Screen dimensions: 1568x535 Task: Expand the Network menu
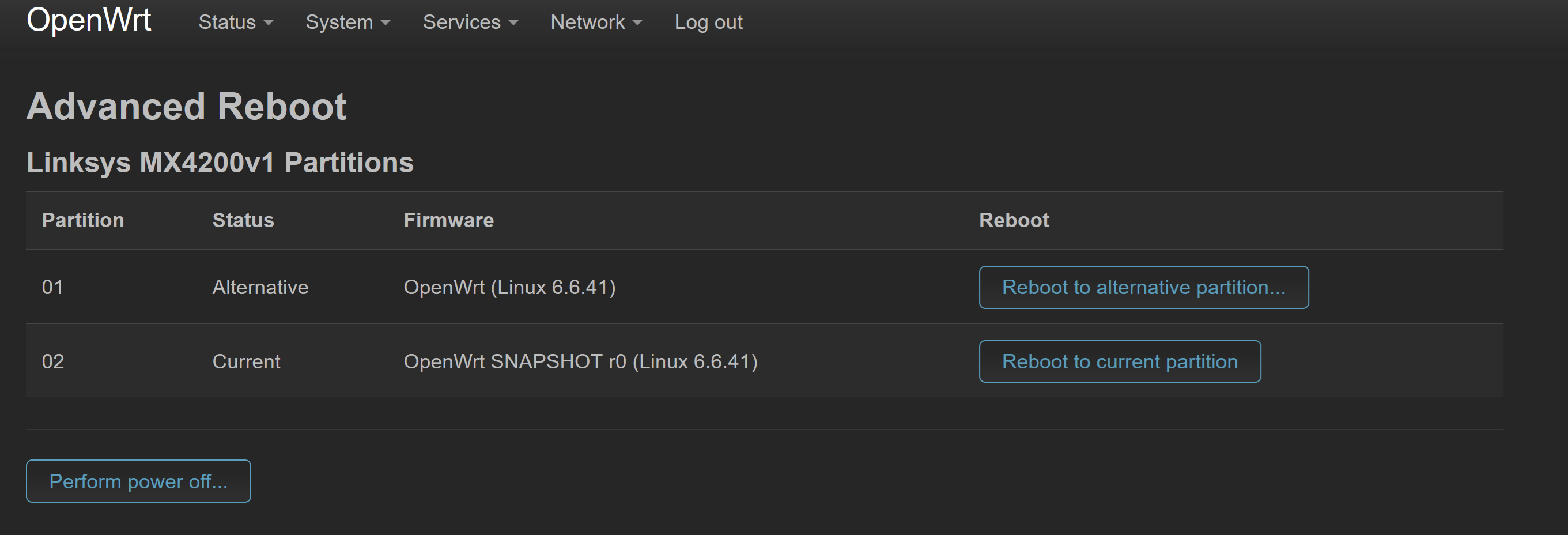click(x=596, y=22)
